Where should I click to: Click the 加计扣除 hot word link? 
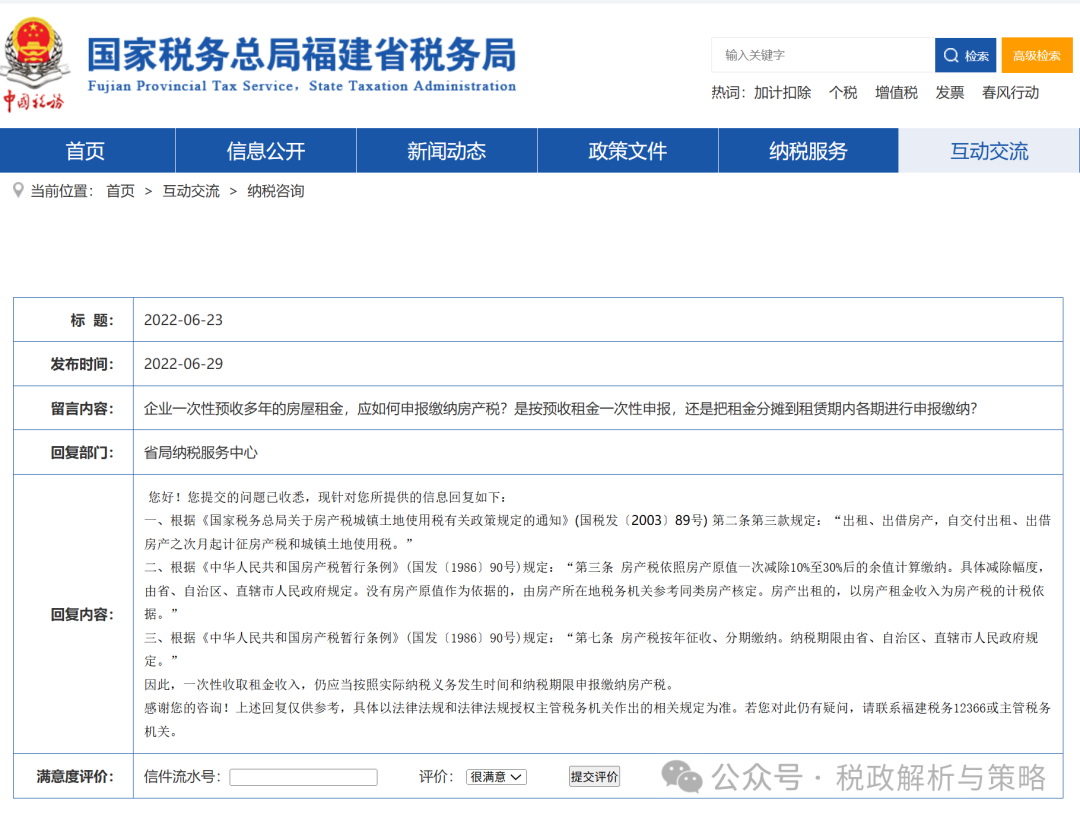point(782,93)
